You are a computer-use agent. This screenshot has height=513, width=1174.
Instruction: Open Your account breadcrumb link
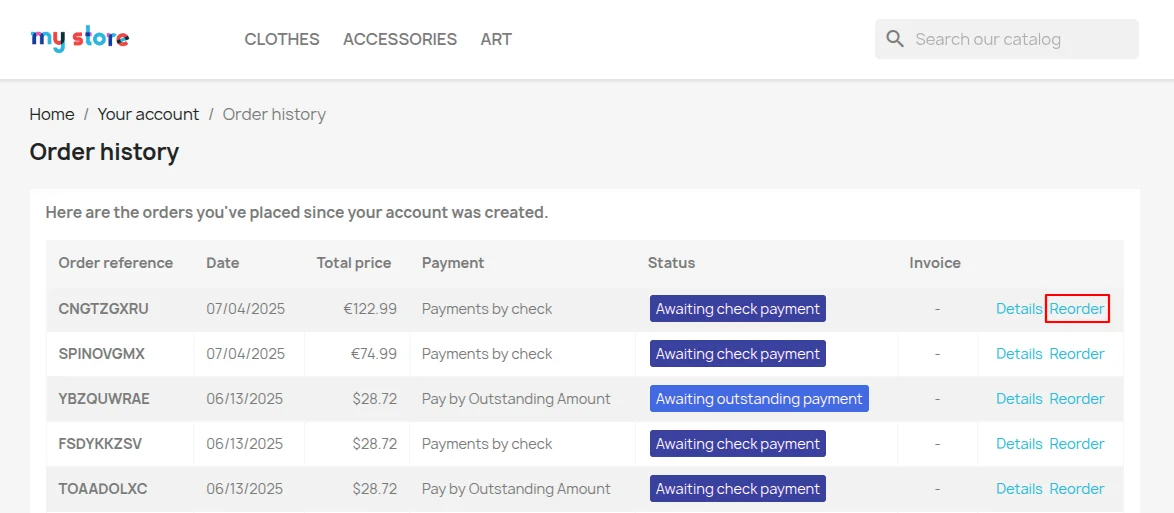point(148,114)
